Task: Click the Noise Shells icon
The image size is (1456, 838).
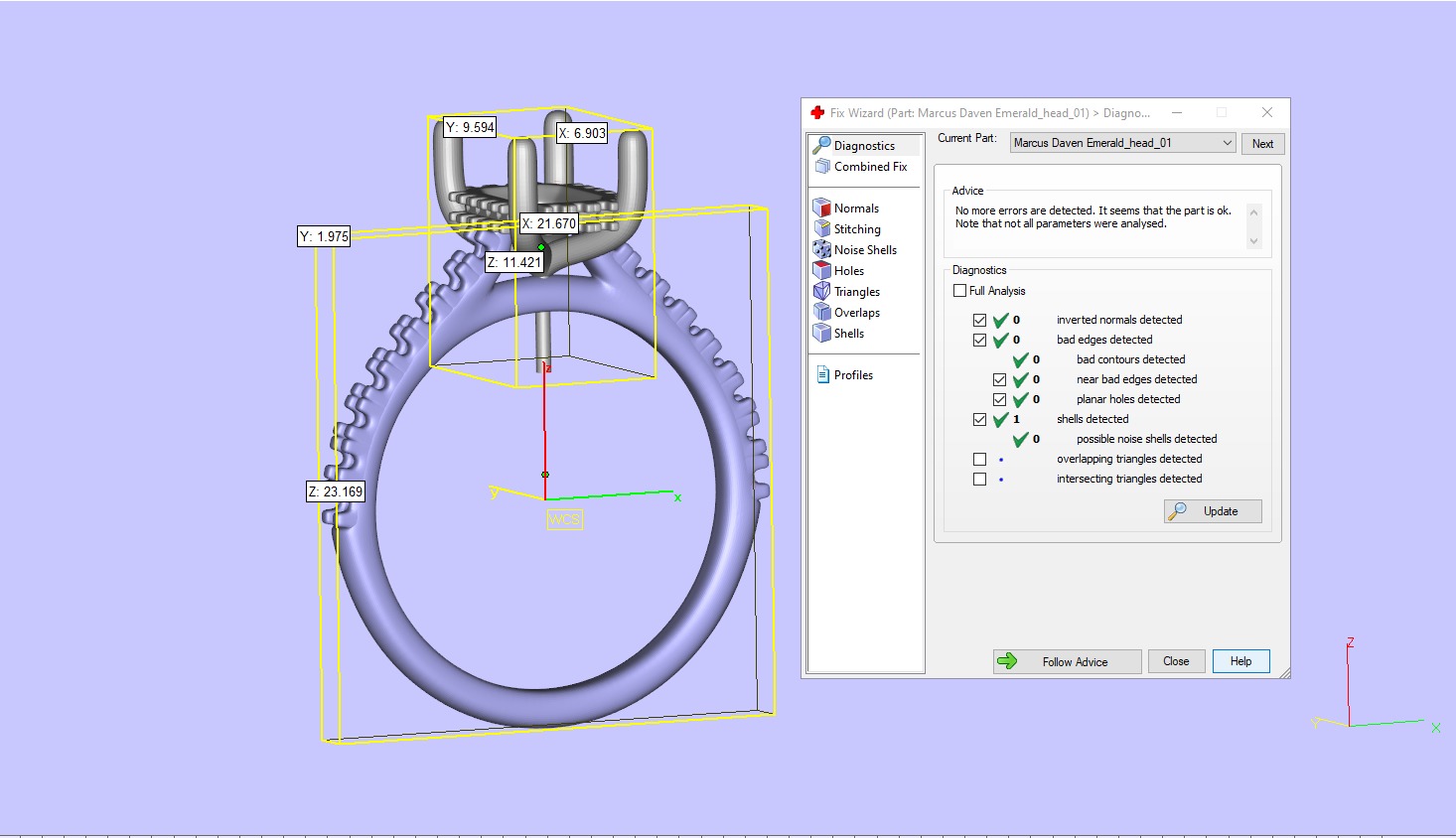Action: (821, 249)
